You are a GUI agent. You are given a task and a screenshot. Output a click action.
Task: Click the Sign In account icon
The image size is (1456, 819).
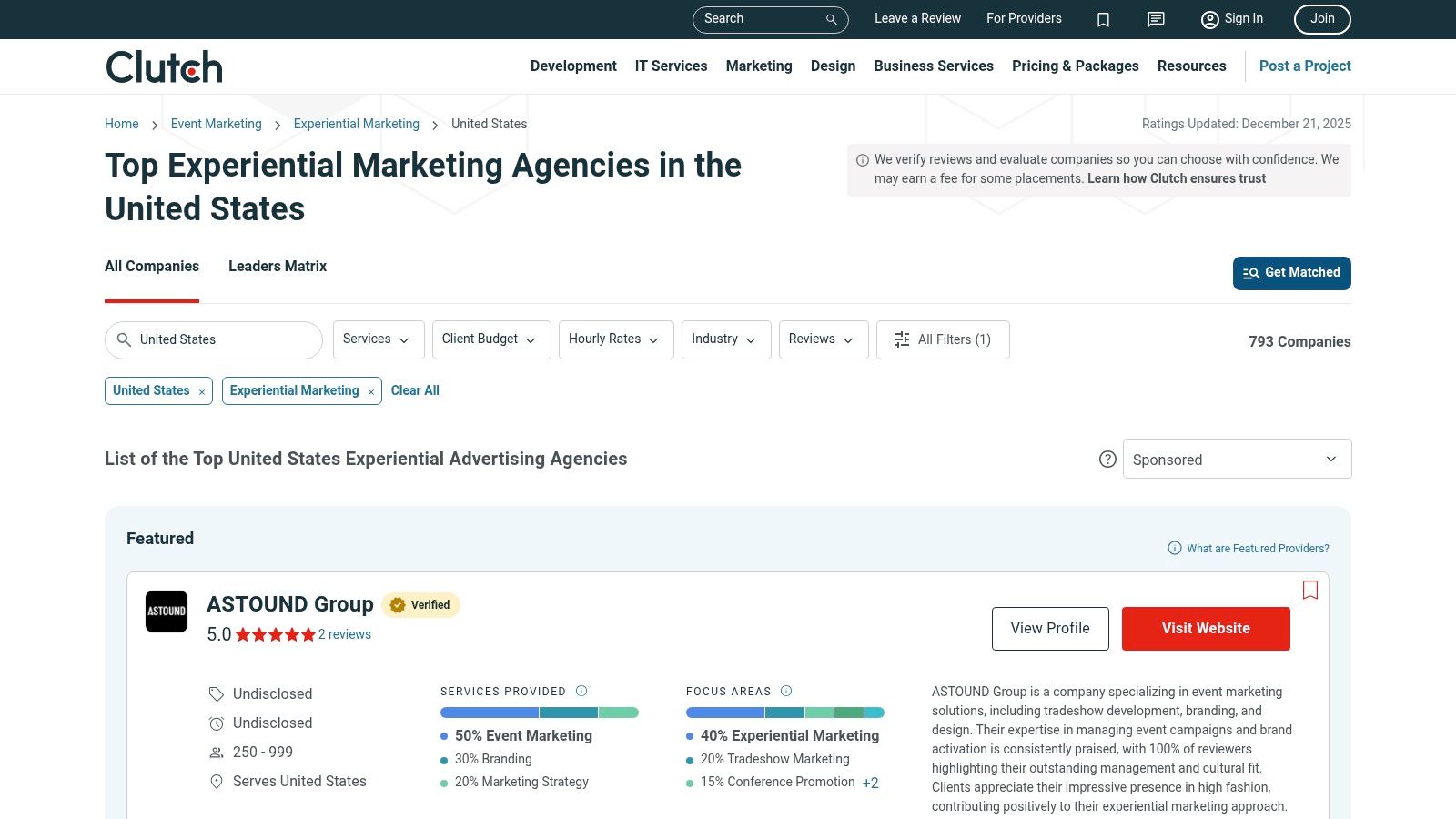tap(1209, 19)
